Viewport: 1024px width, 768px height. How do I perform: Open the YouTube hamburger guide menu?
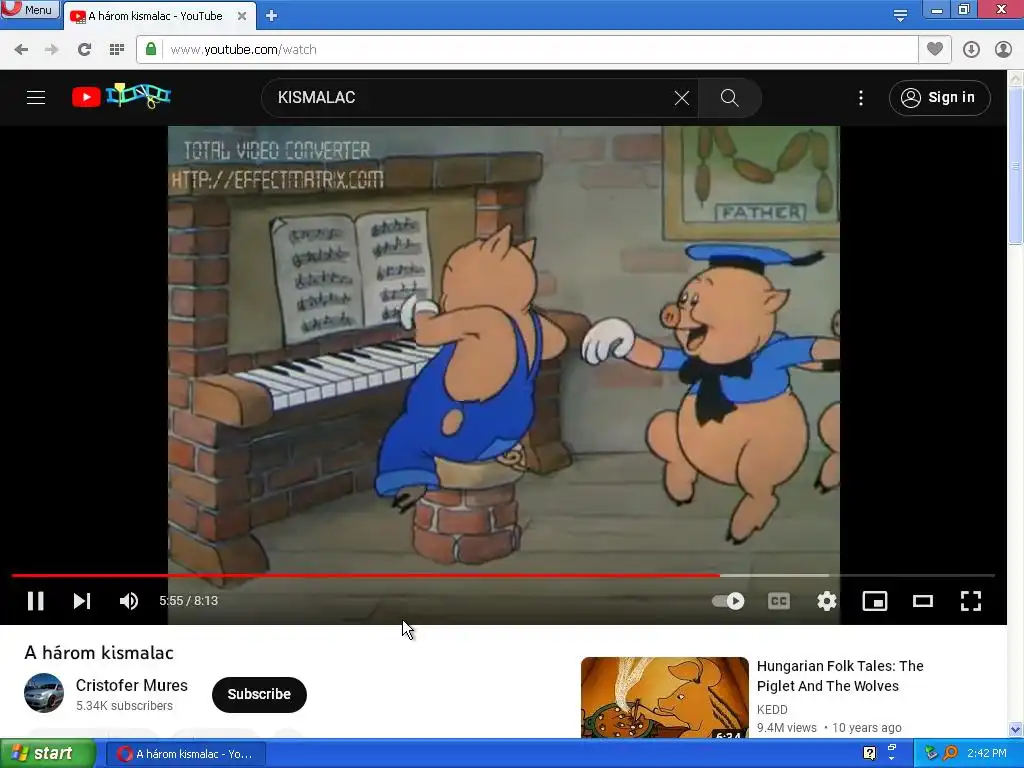(x=36, y=97)
